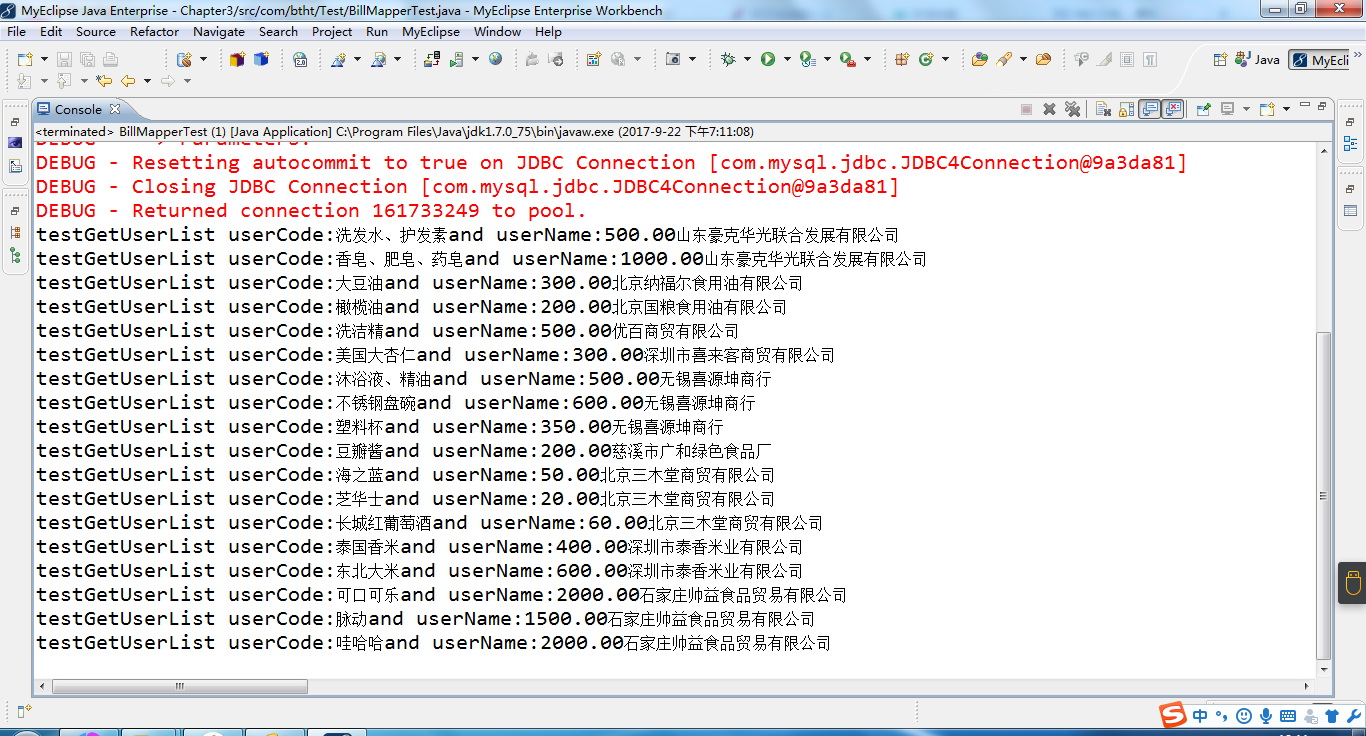Image resolution: width=1366 pixels, height=736 pixels.
Task: Close the Console tab
Action: (114, 109)
